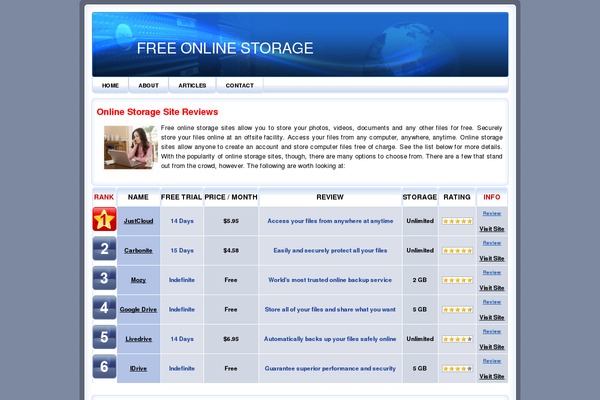Click the FREE ONLINE STORAGE banner title
600x400 pixels.
pos(225,48)
